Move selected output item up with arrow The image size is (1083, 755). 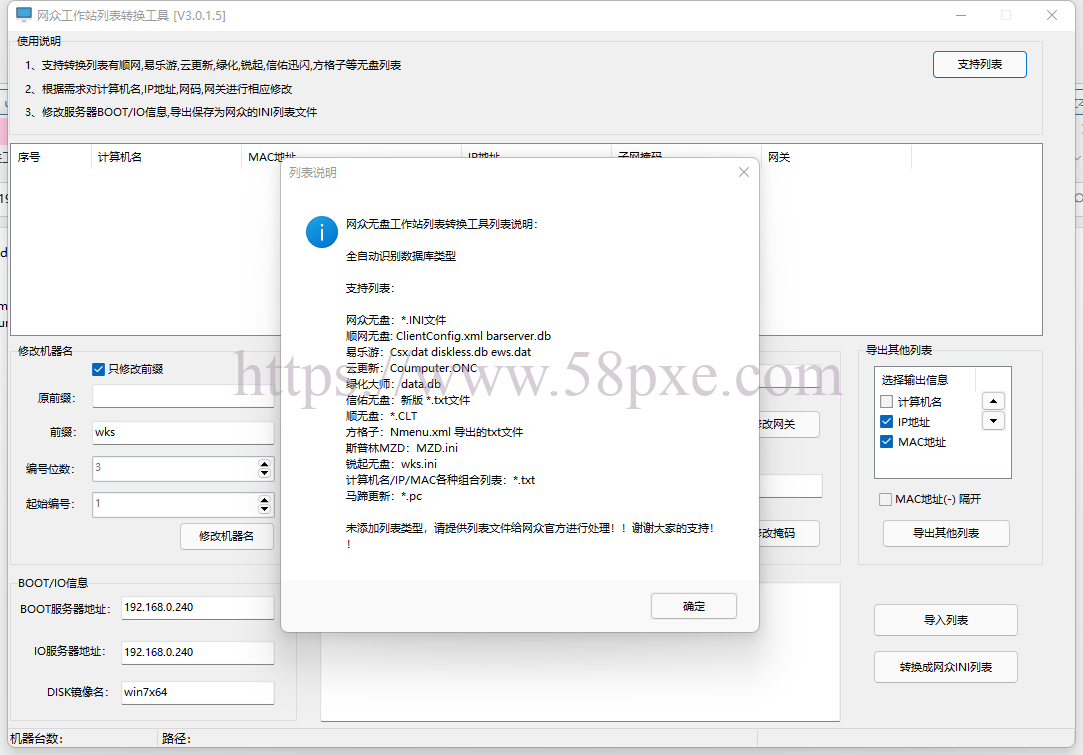(x=993, y=401)
